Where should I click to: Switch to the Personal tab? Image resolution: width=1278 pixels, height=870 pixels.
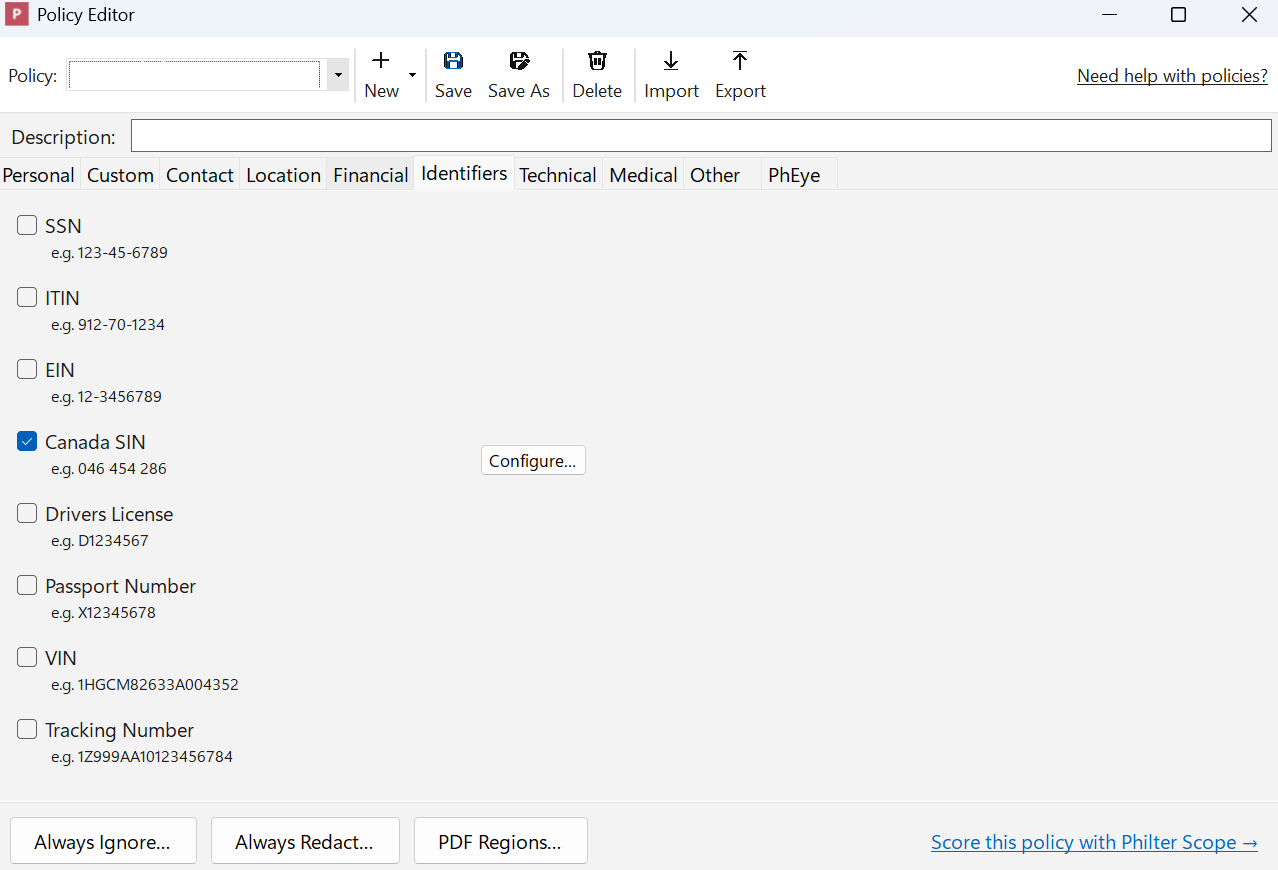(39, 175)
